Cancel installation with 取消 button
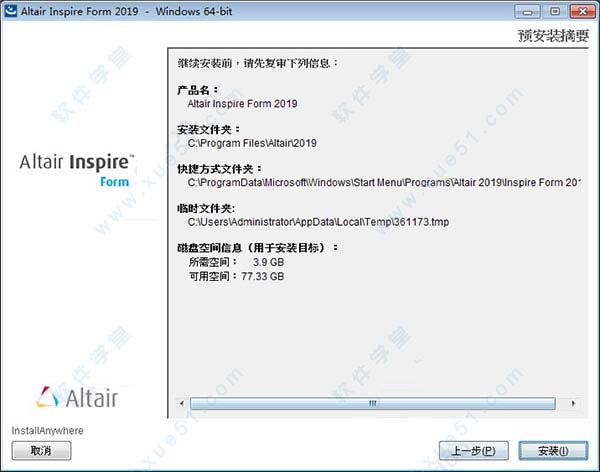The image size is (600, 472). (x=41, y=450)
